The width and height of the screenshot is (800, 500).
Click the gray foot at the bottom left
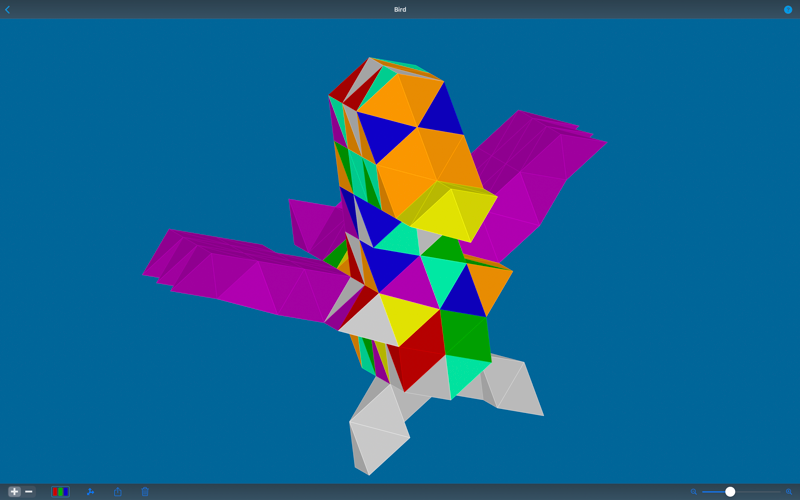click(x=375, y=440)
